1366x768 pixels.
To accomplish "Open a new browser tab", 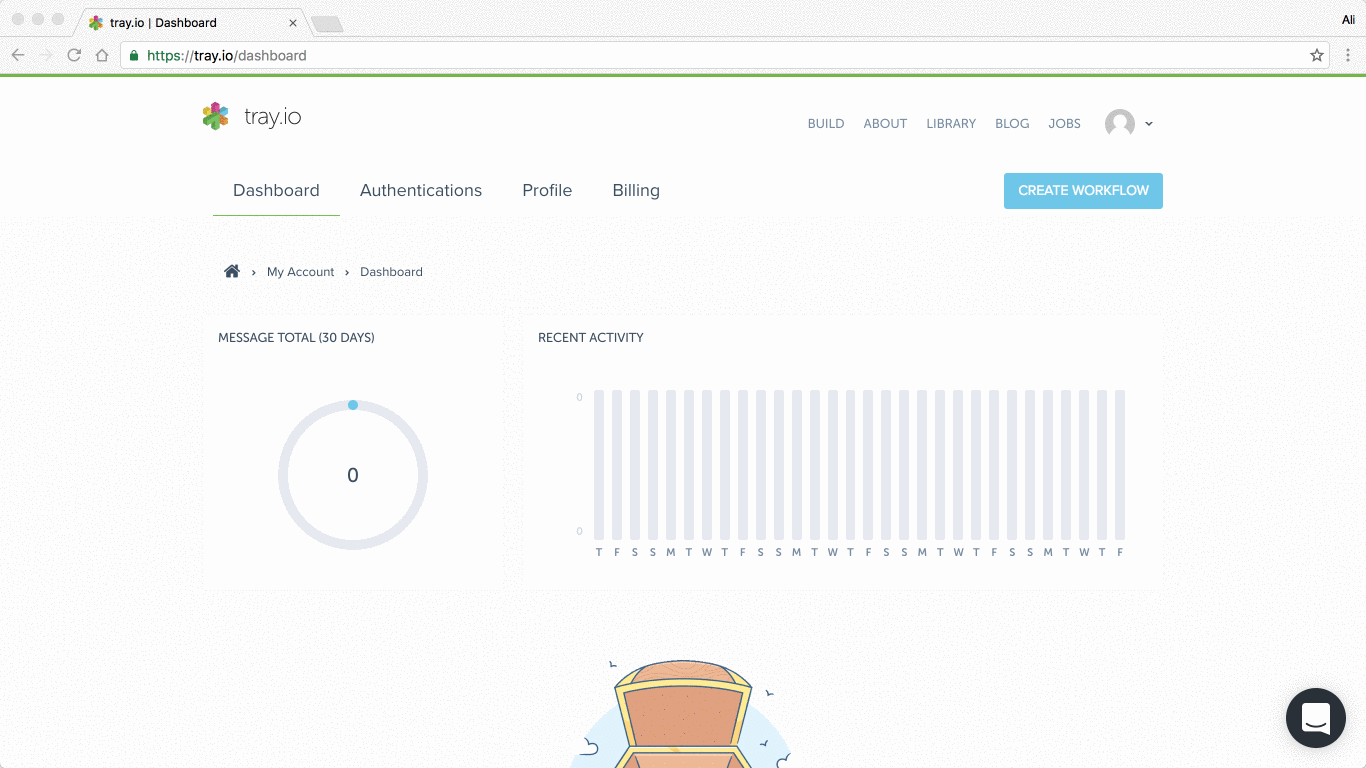I will [327, 24].
